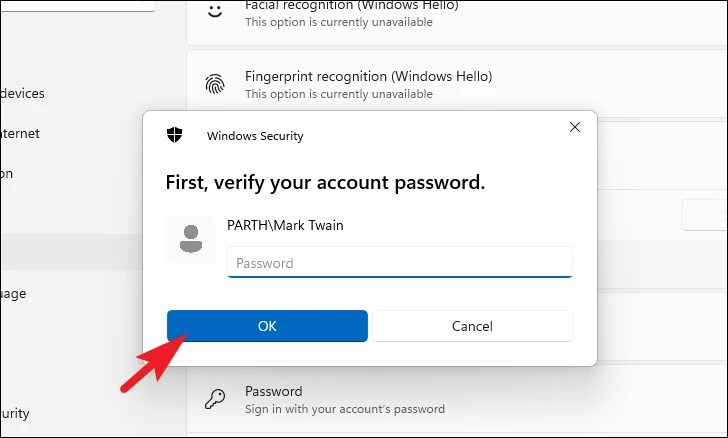728x438 pixels.
Task: Click the user account avatar icon
Action: coord(191,239)
